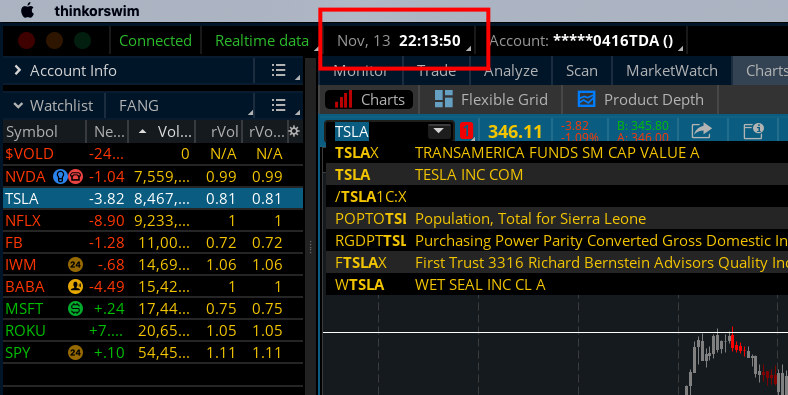The image size is (788, 395).
Task: Switch to the Scan tab
Action: (581, 71)
